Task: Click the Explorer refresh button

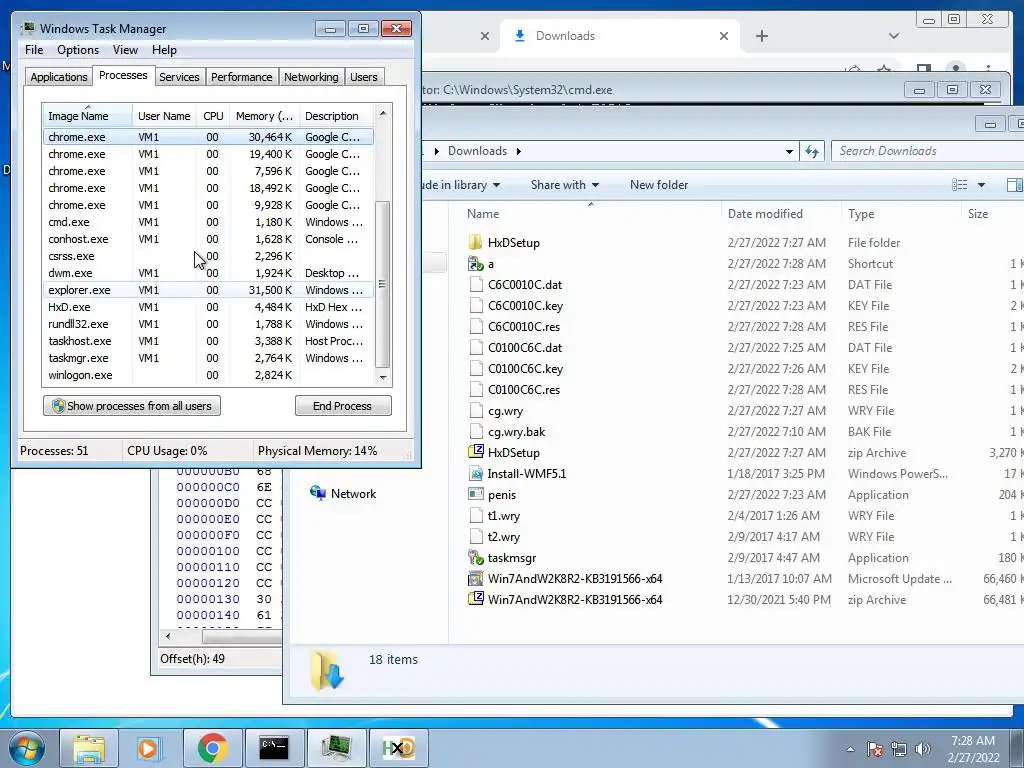Action: [812, 151]
